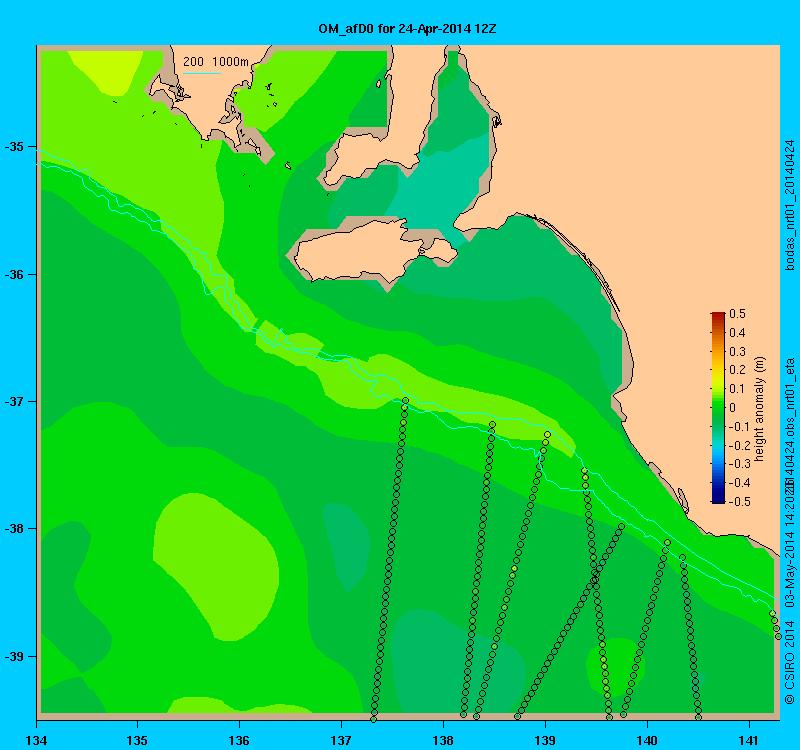Click the '200 1000m' isobath legend label
The width and height of the screenshot is (800, 750).
click(x=216, y=62)
